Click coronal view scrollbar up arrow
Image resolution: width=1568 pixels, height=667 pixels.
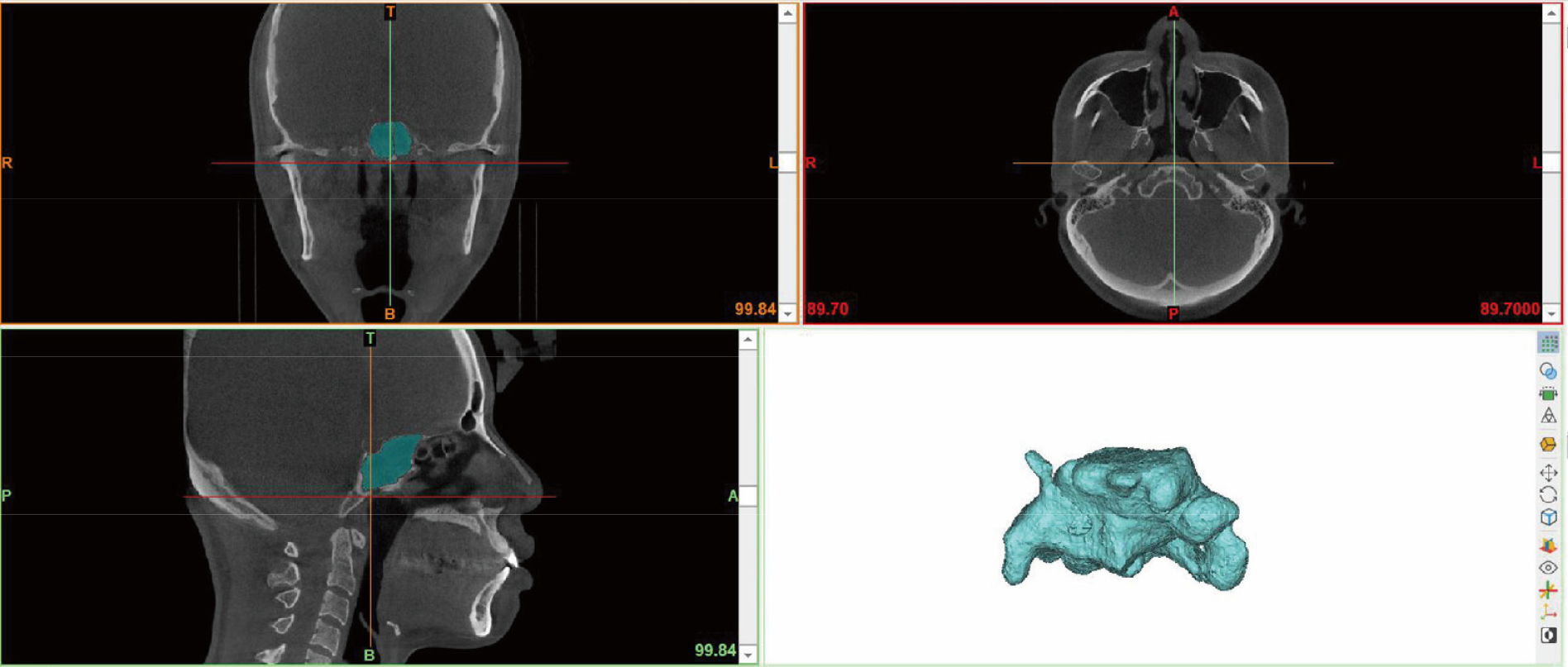[787, 13]
